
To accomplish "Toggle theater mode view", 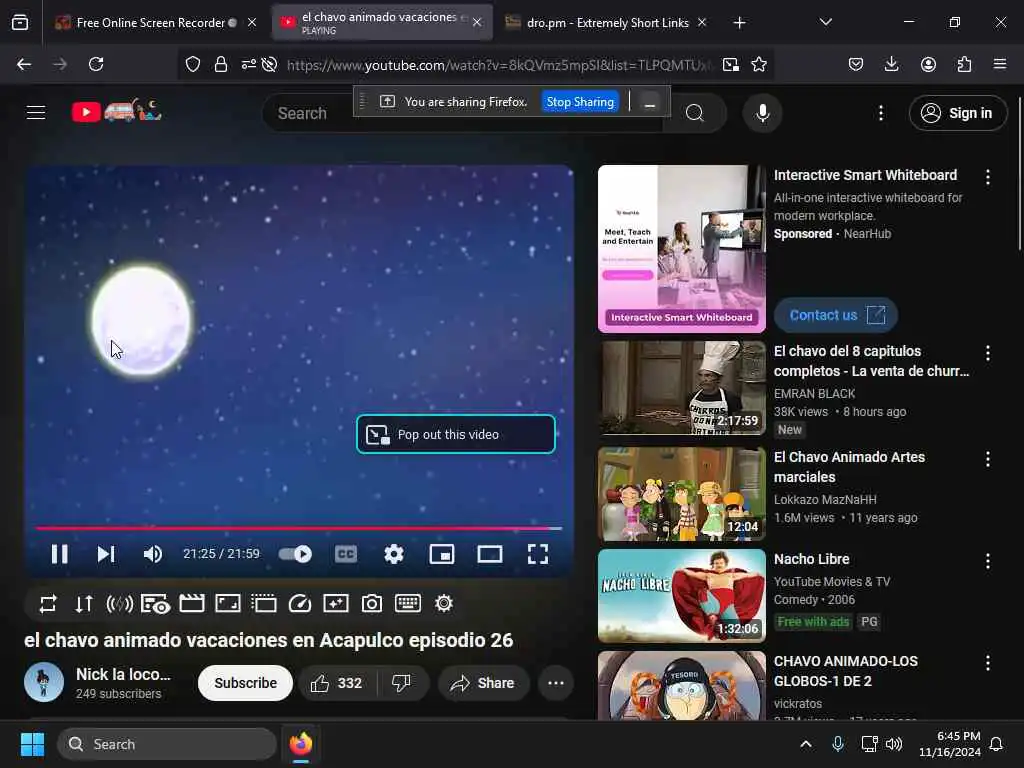I will 490,554.
